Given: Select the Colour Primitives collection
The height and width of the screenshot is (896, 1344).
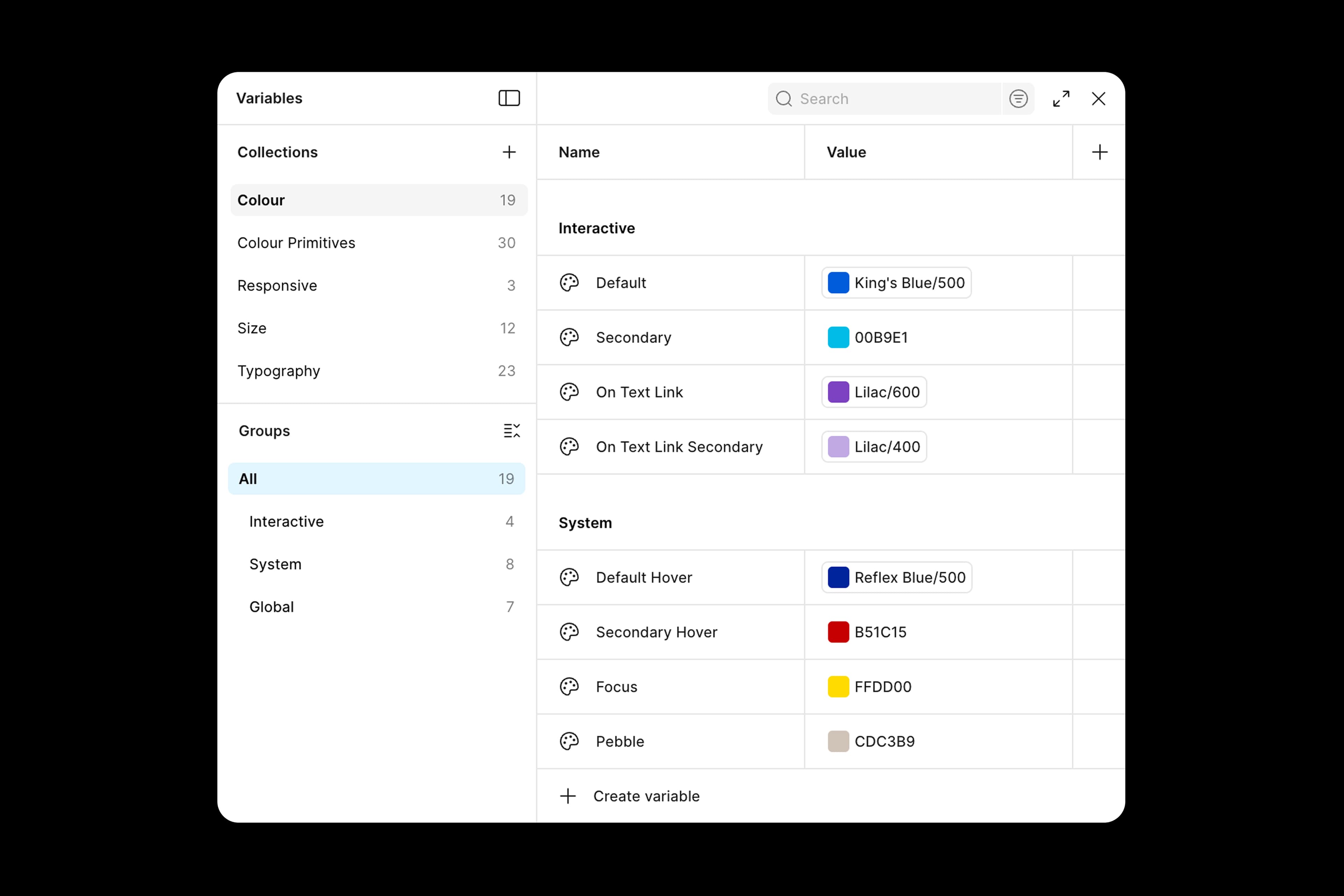Looking at the screenshot, I should 296,242.
